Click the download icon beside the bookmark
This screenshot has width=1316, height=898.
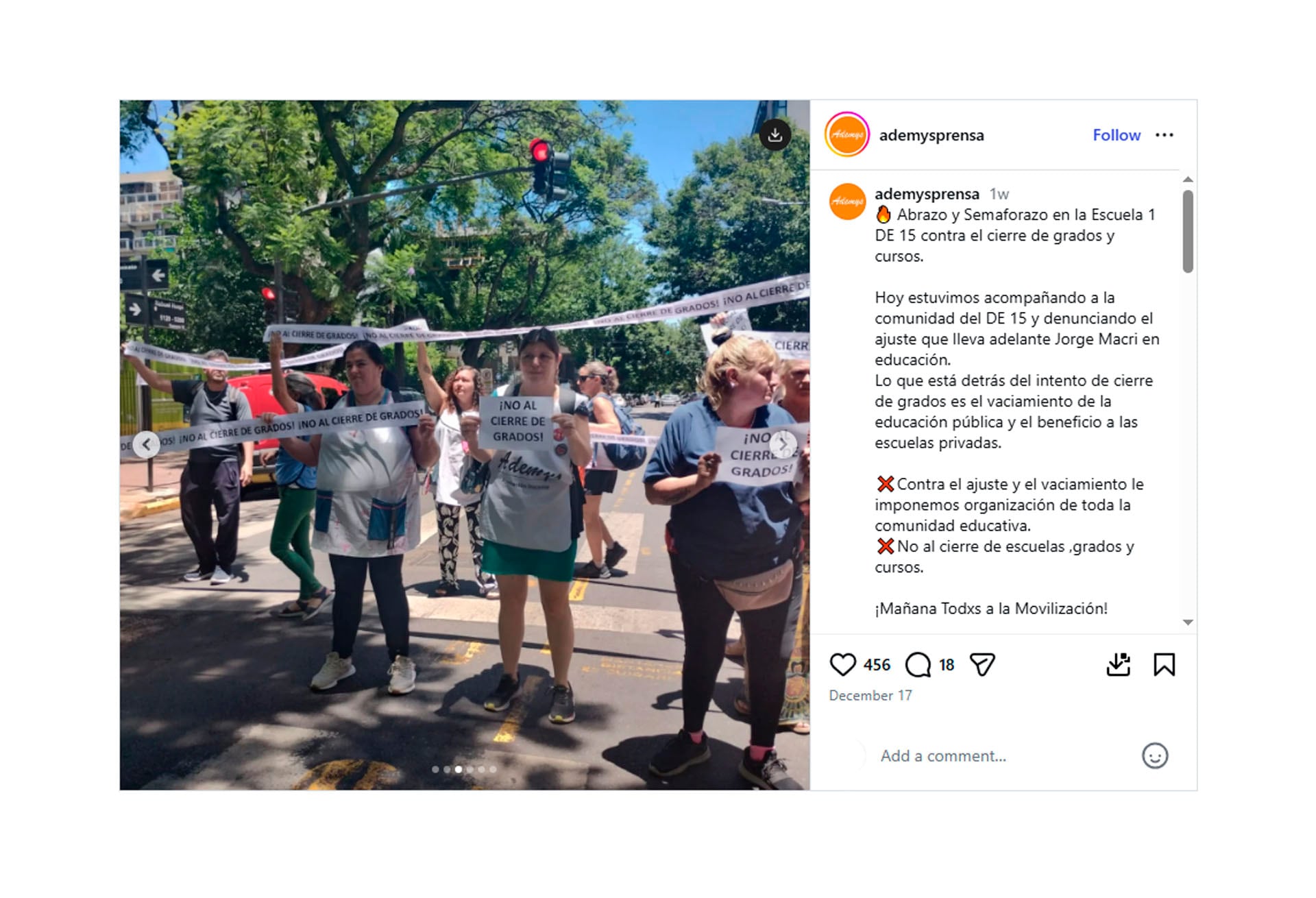(x=1119, y=664)
